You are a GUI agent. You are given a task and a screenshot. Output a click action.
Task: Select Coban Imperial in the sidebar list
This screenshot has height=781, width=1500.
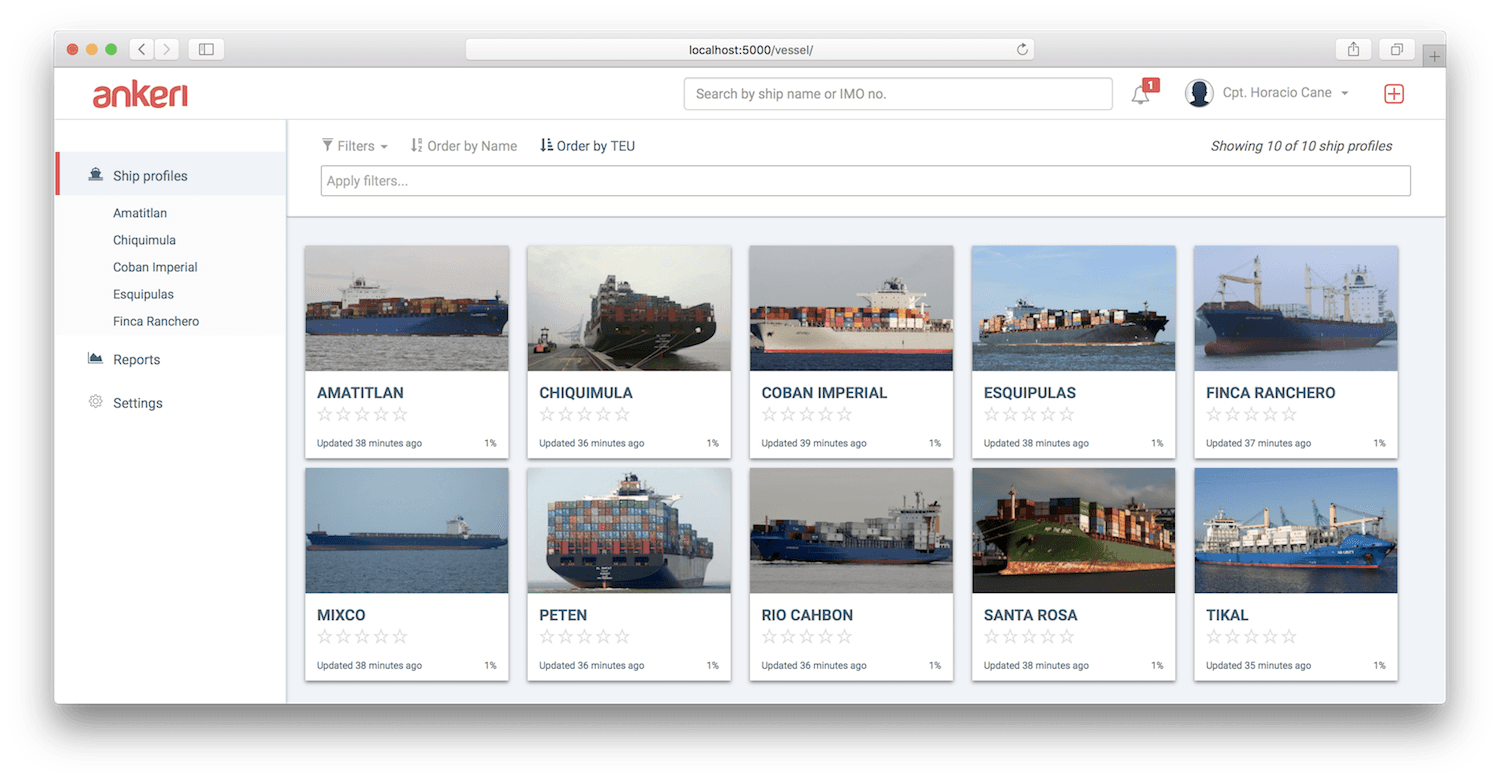[155, 267]
